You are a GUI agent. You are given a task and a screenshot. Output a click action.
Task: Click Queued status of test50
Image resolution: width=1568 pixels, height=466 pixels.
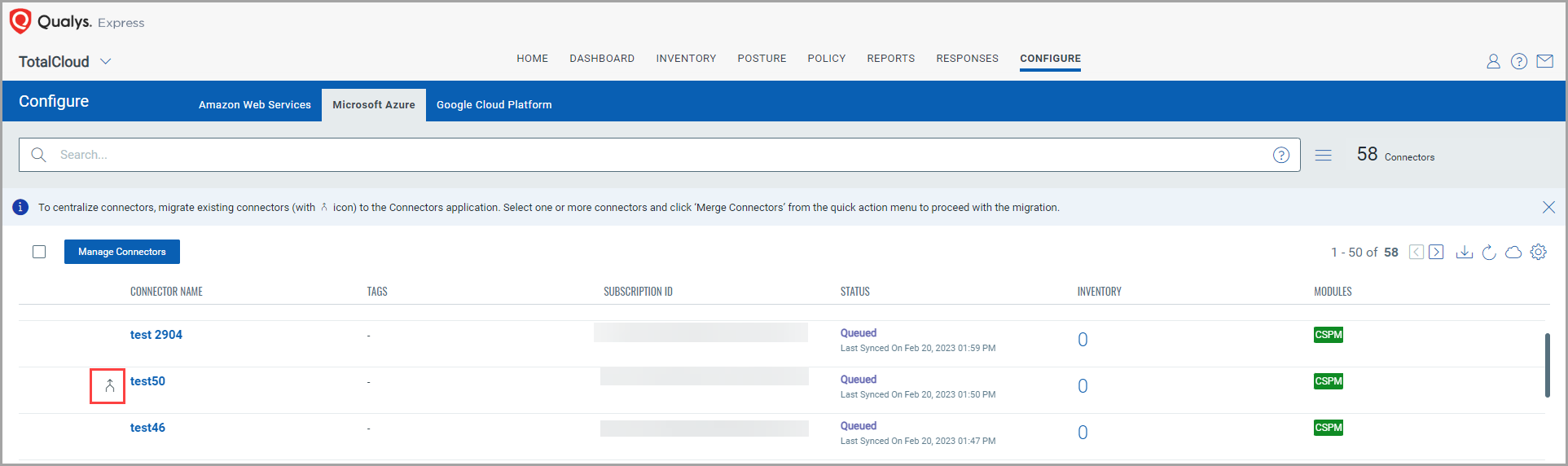[859, 380]
